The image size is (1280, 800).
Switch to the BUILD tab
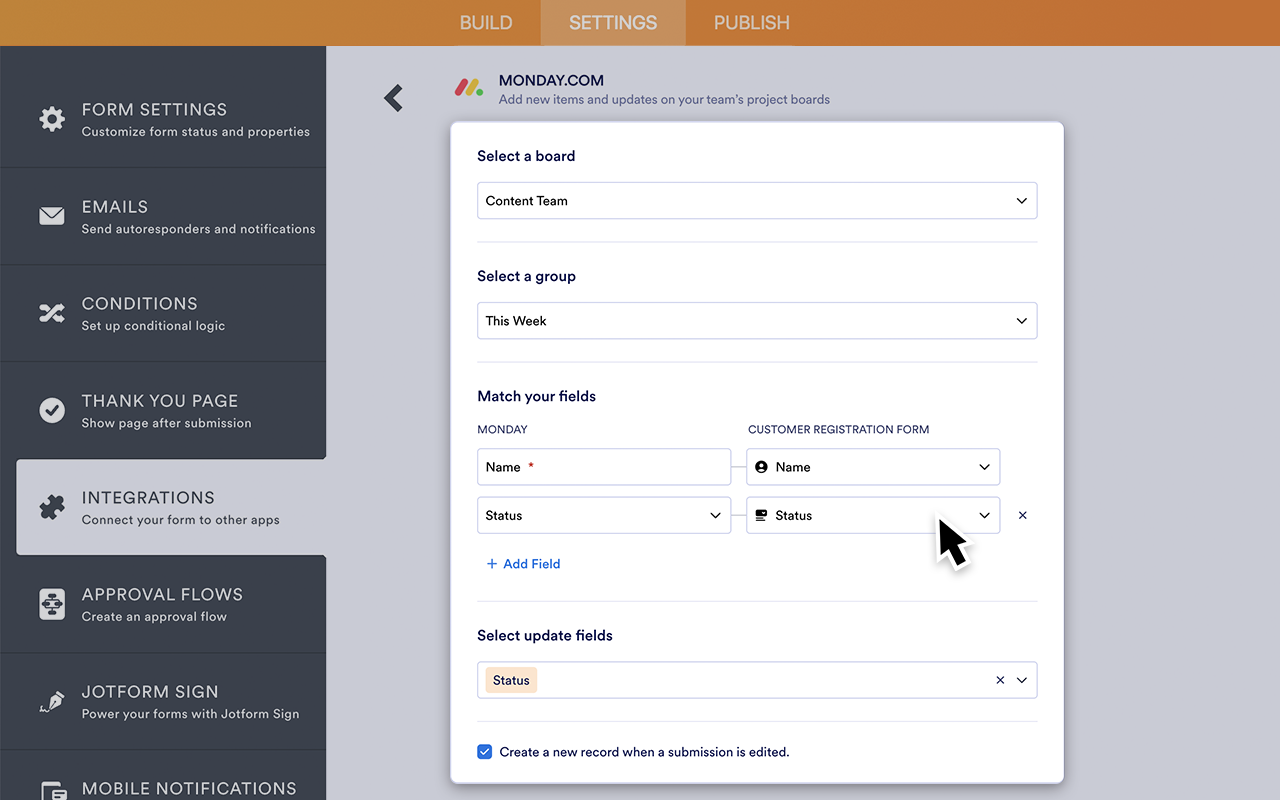486,22
